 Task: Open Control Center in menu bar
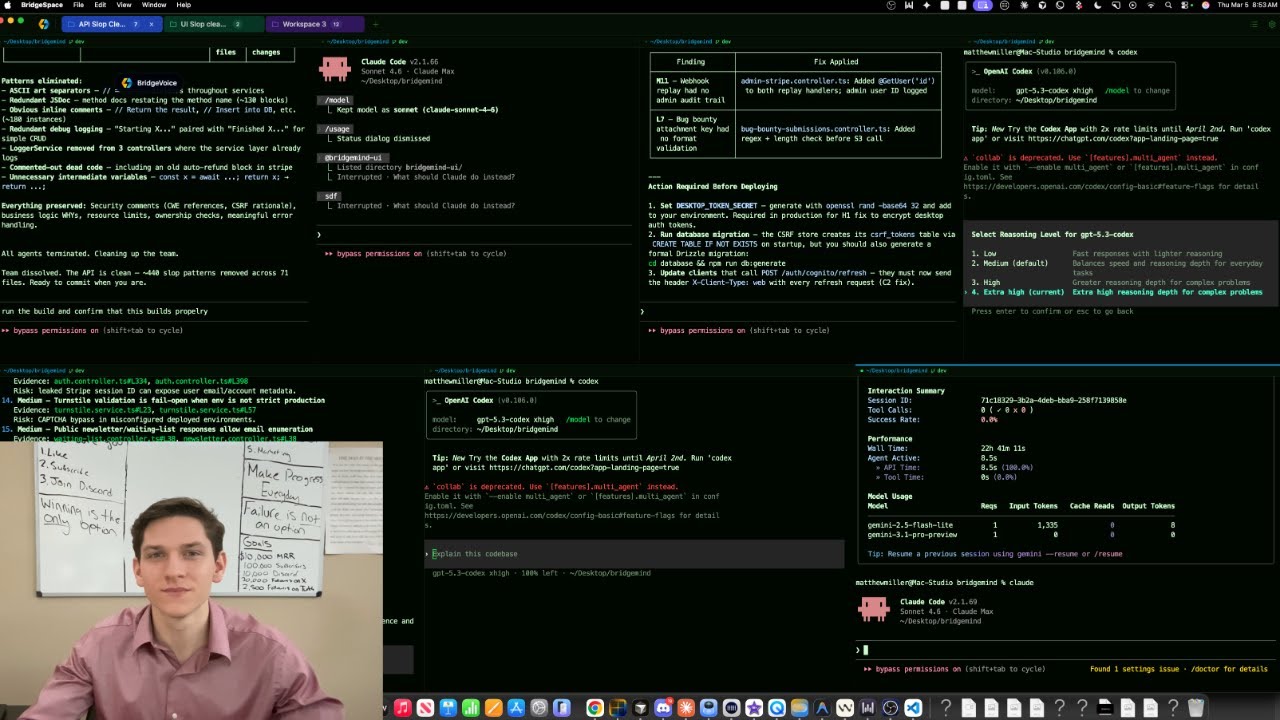1184,5
